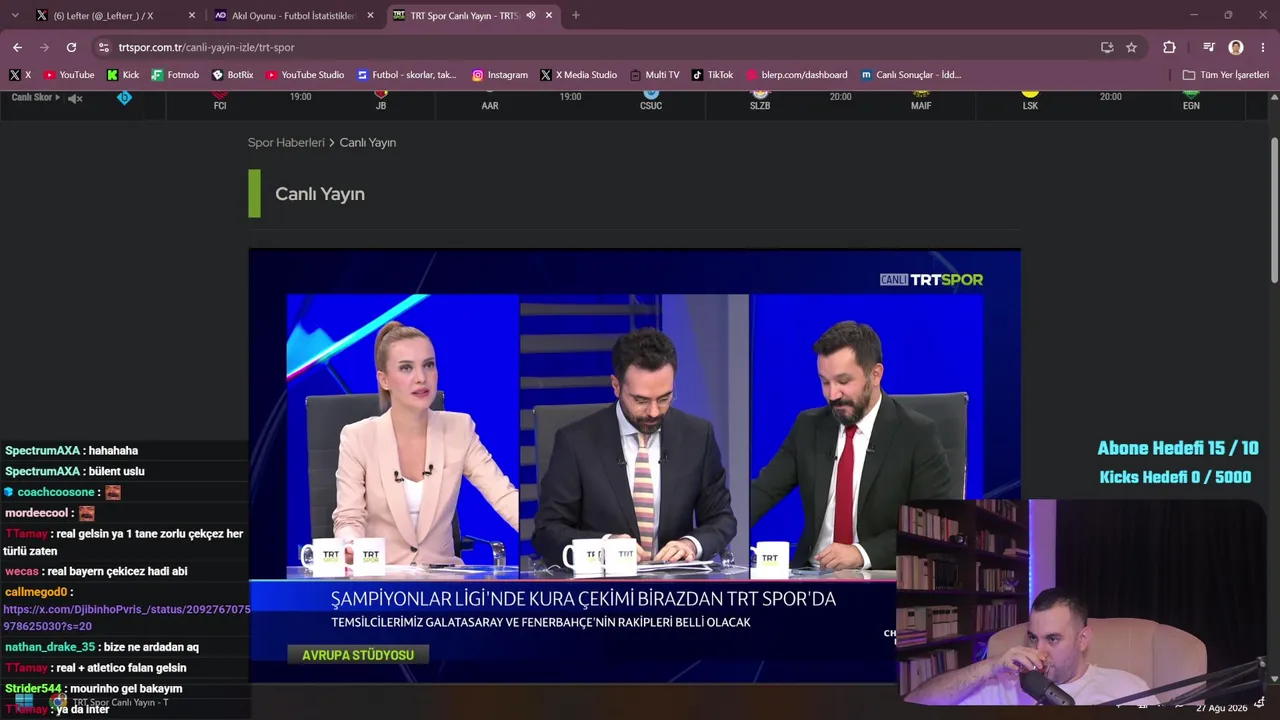Open the Chrome profile avatar
The height and width of the screenshot is (720, 1280).
click(x=1236, y=47)
